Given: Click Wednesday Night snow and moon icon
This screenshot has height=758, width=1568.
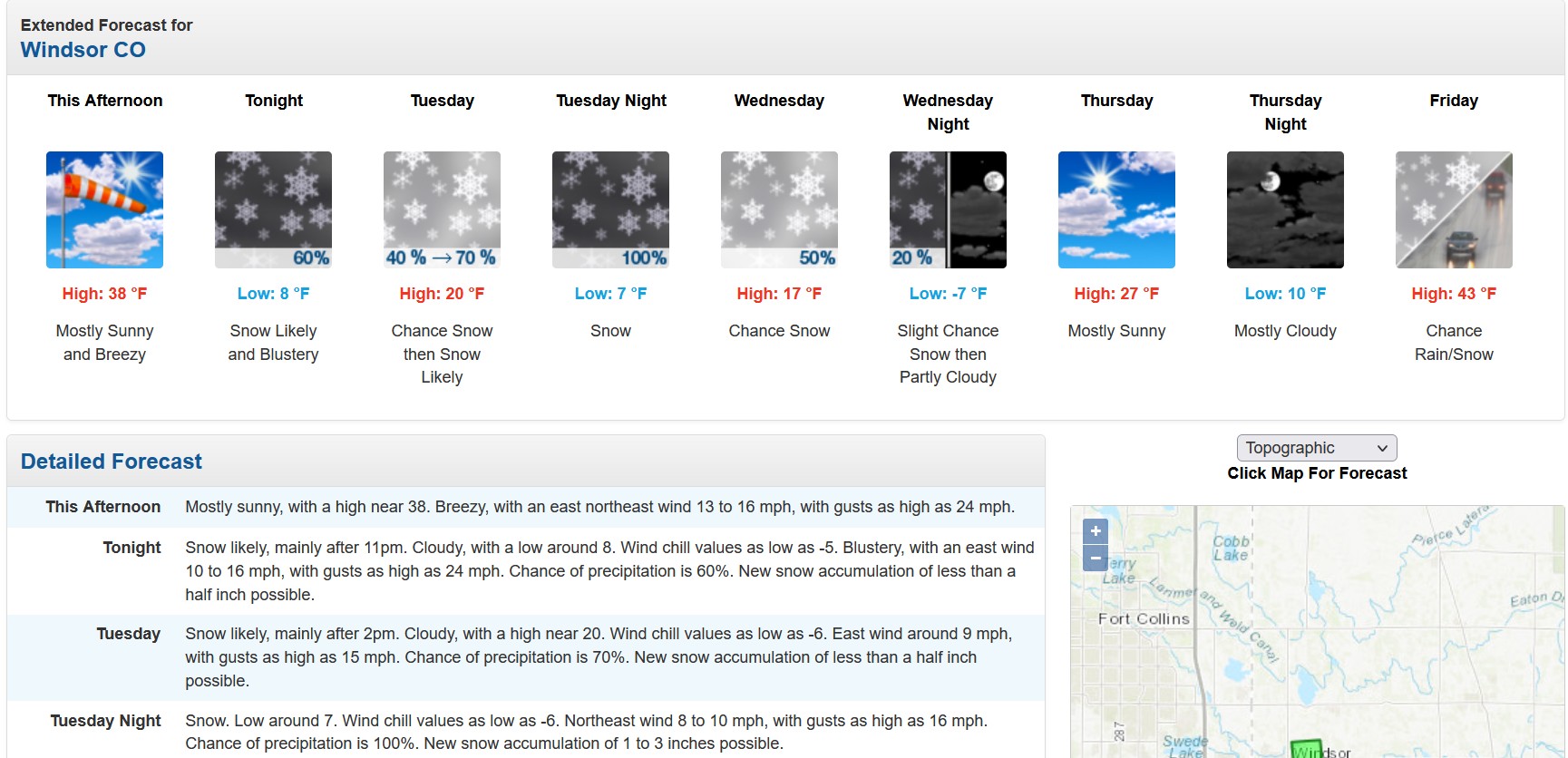Looking at the screenshot, I should pyautogui.click(x=948, y=209).
